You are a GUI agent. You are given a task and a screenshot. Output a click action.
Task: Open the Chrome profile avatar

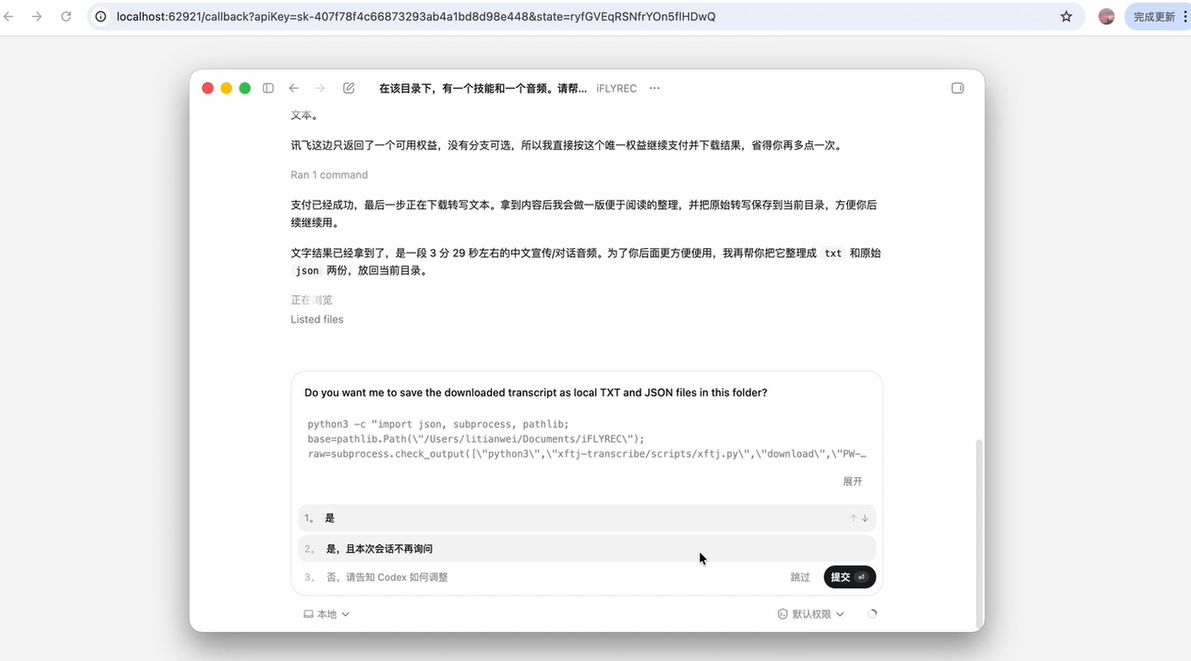(x=1107, y=17)
